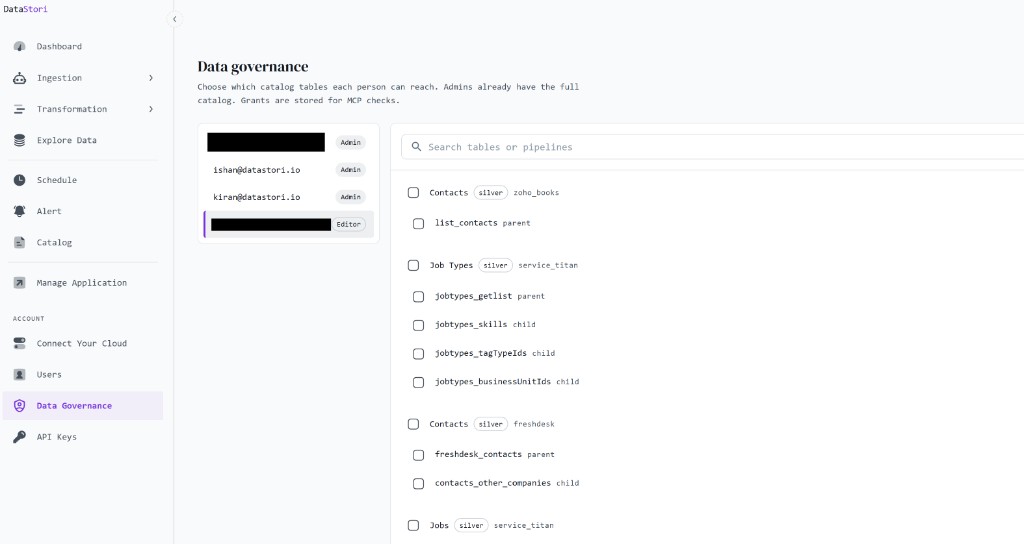
Task: Click the Explore Data database icon
Action: (x=20, y=140)
